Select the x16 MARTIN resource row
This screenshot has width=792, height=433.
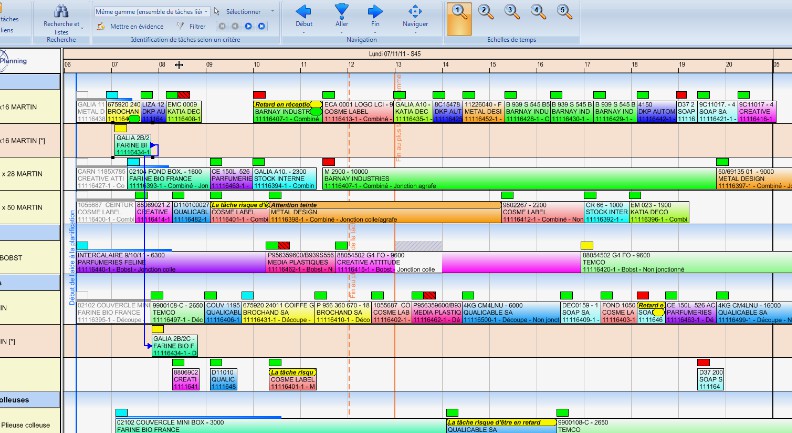30,107
